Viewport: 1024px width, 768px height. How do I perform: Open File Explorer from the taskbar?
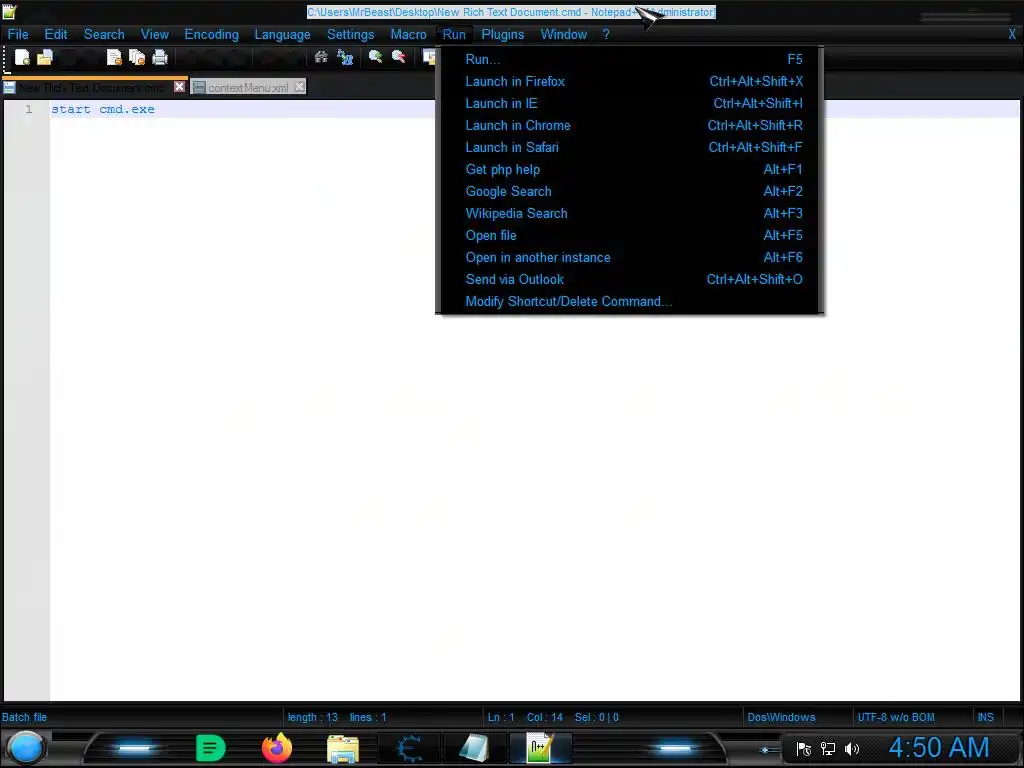tap(343, 749)
